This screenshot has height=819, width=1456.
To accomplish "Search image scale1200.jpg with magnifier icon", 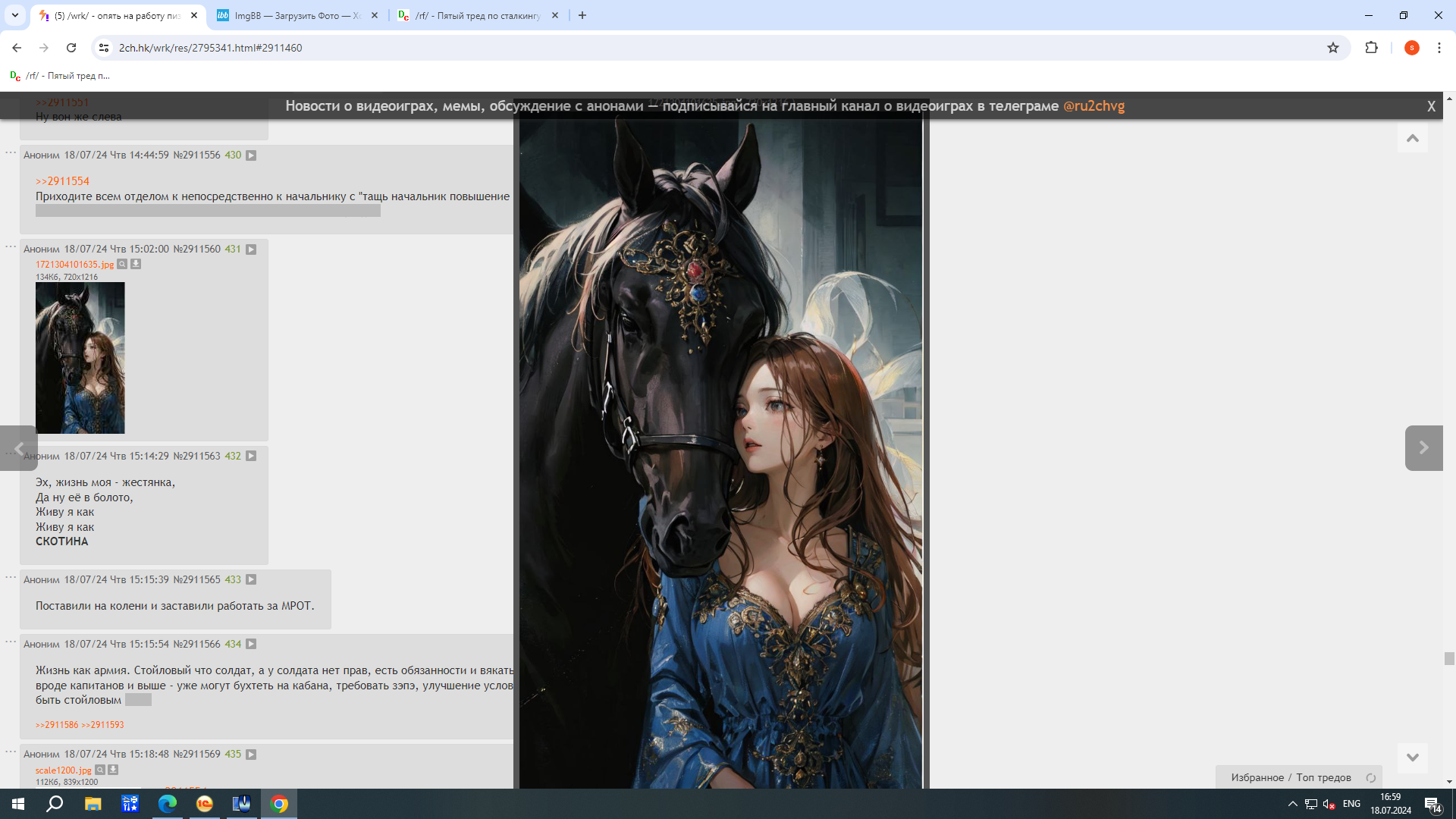I will coord(99,770).
